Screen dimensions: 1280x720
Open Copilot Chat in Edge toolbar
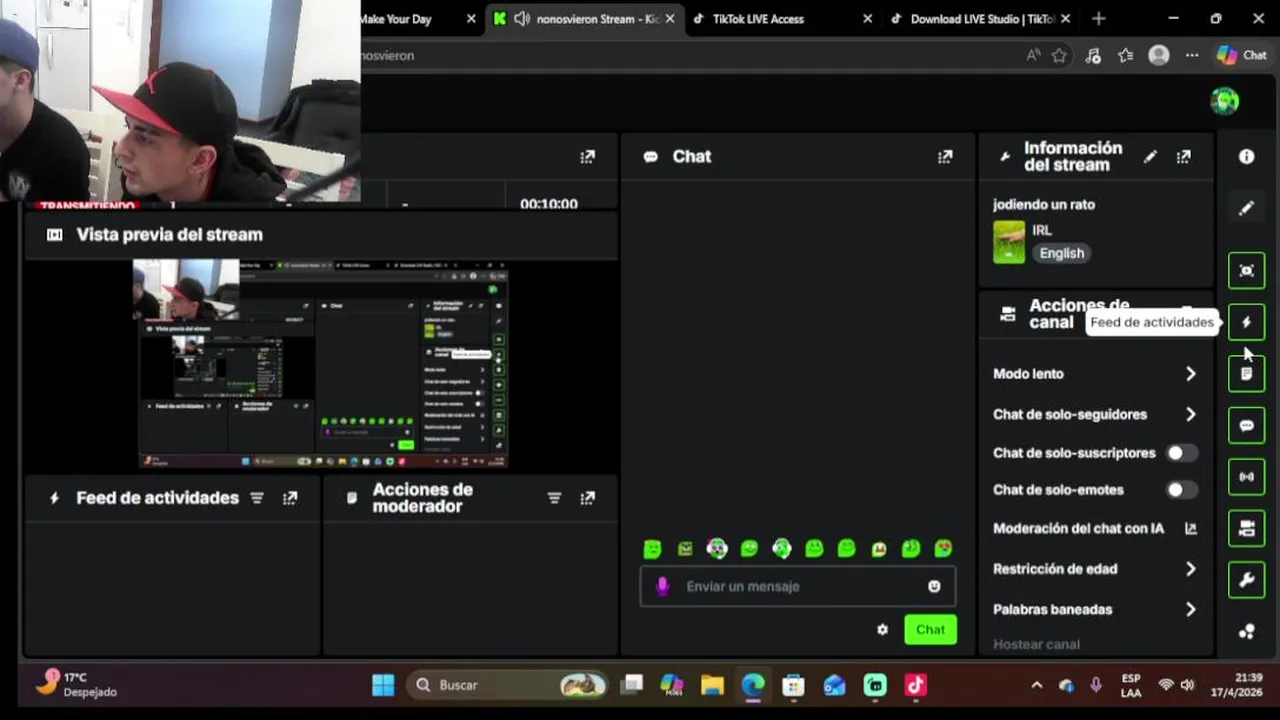tap(1242, 55)
